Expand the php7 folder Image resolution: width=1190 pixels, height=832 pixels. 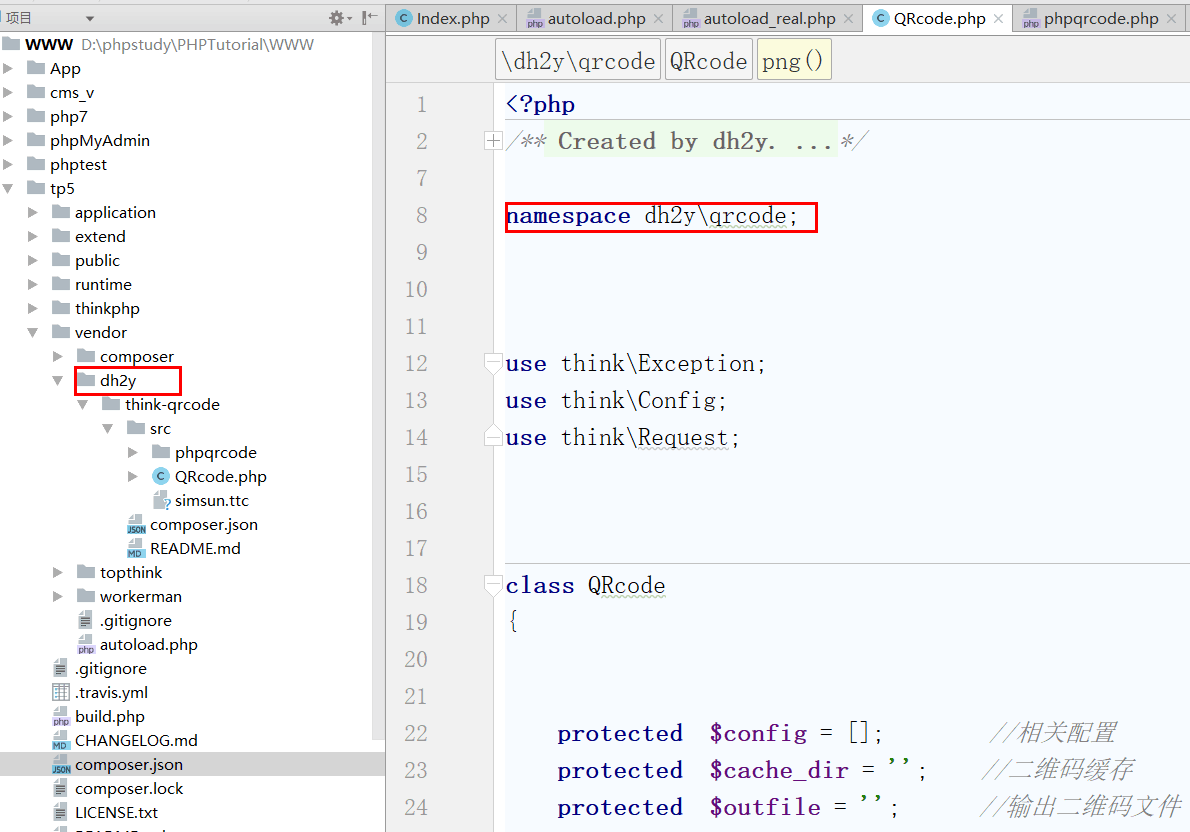click(8, 116)
